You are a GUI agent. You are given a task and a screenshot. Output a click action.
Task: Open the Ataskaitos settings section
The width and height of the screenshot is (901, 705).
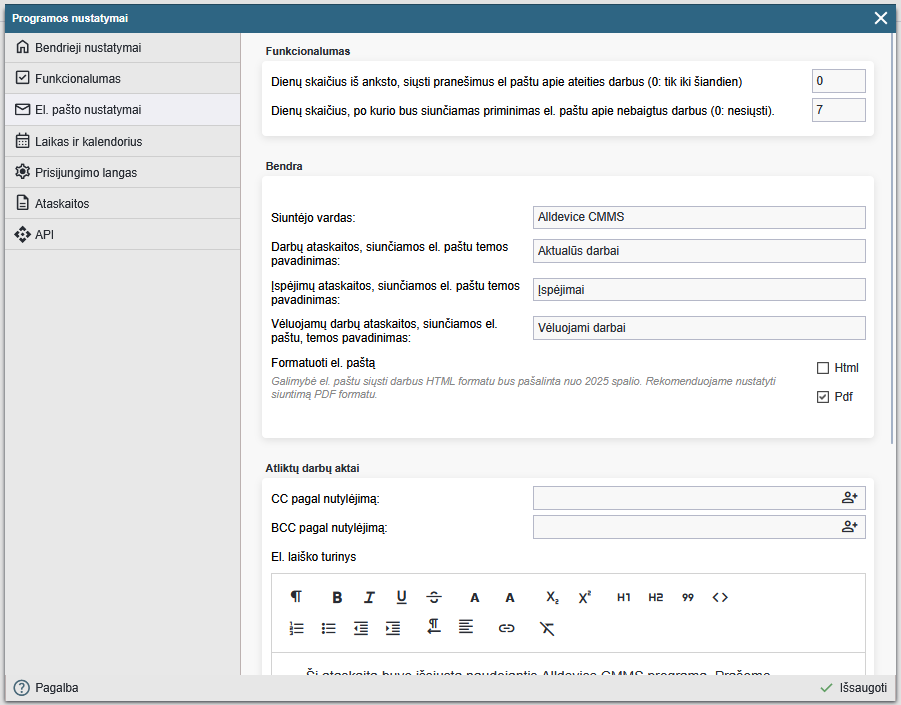(x=122, y=203)
